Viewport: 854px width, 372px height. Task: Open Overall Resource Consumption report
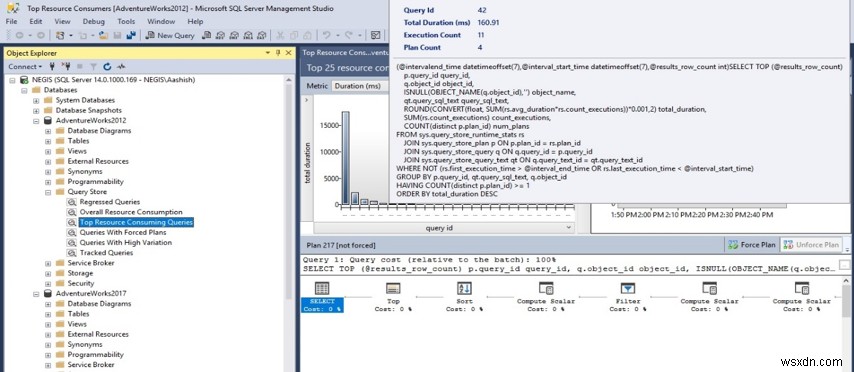[131, 212]
